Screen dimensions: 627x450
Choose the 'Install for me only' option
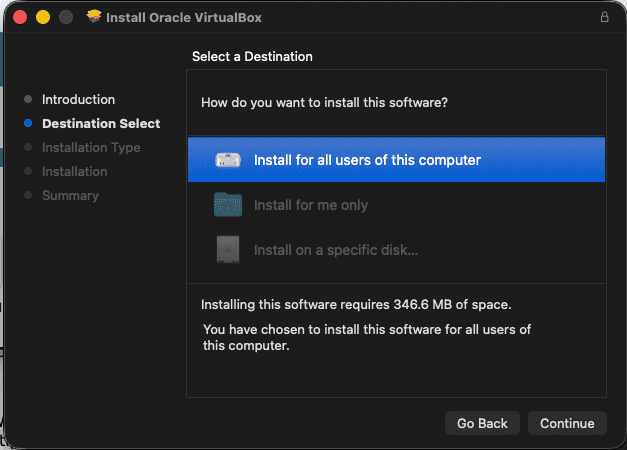(x=311, y=205)
